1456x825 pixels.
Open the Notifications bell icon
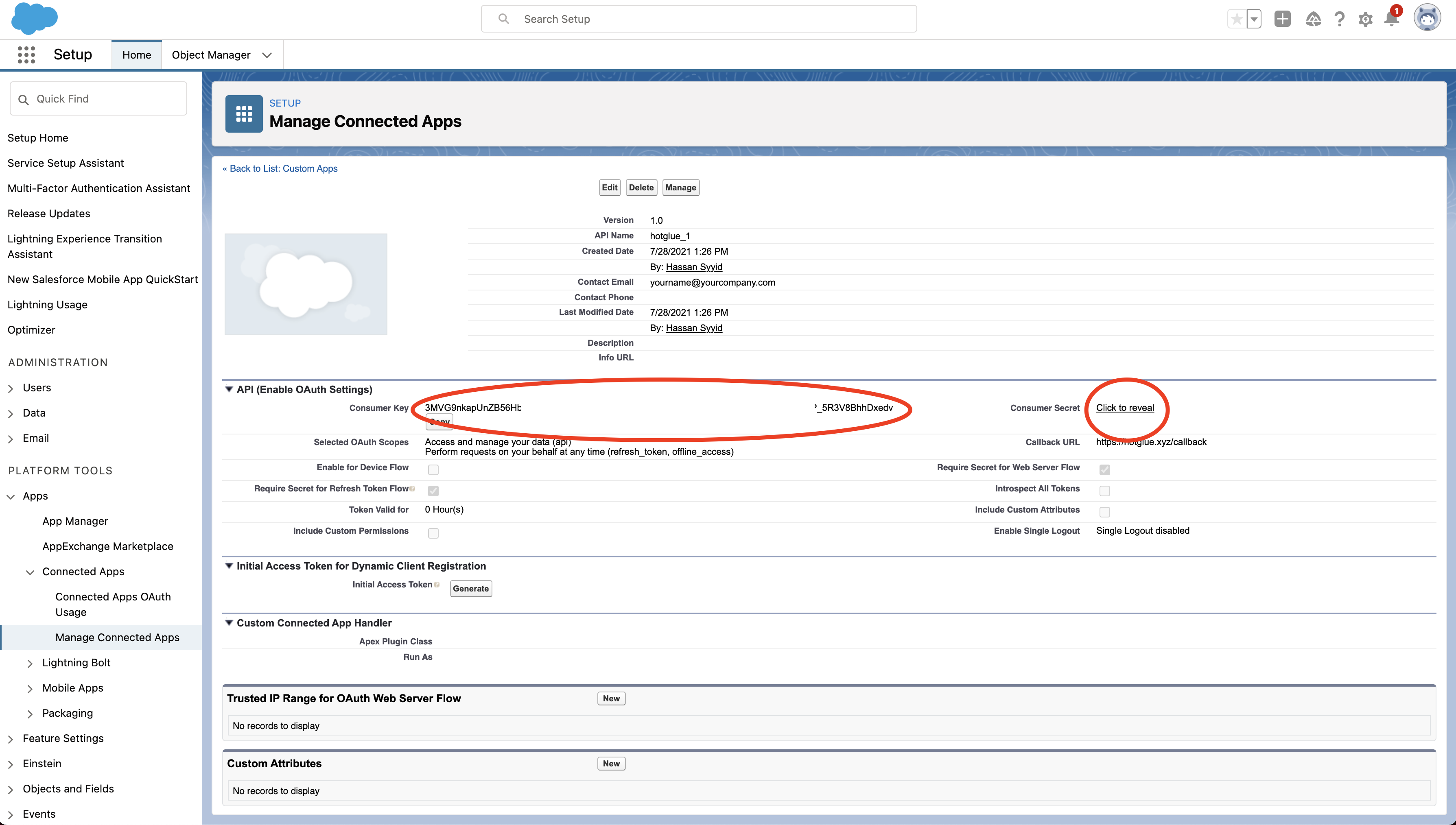click(x=1391, y=19)
